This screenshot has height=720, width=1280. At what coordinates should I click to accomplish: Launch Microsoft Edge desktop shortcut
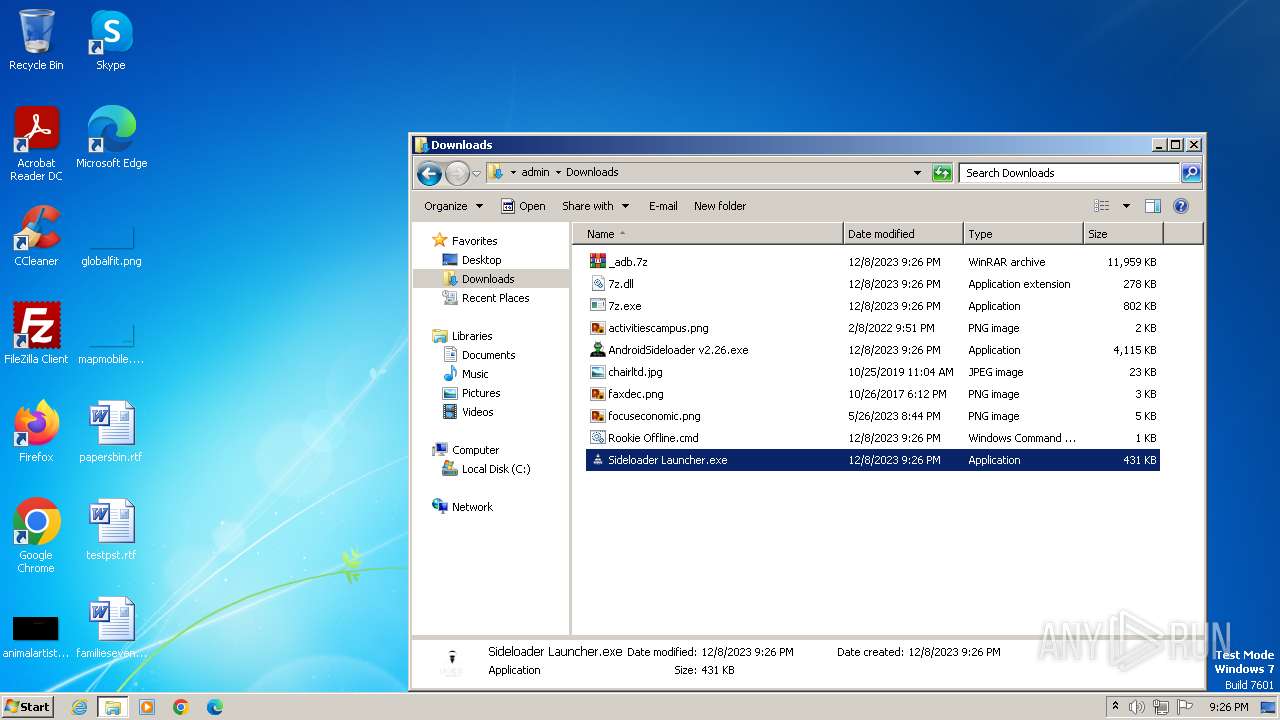pyautogui.click(x=111, y=138)
